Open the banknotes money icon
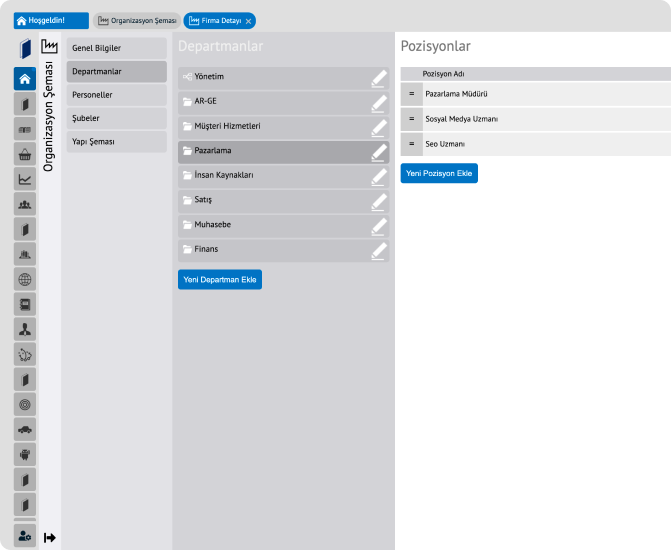 pos(25,129)
